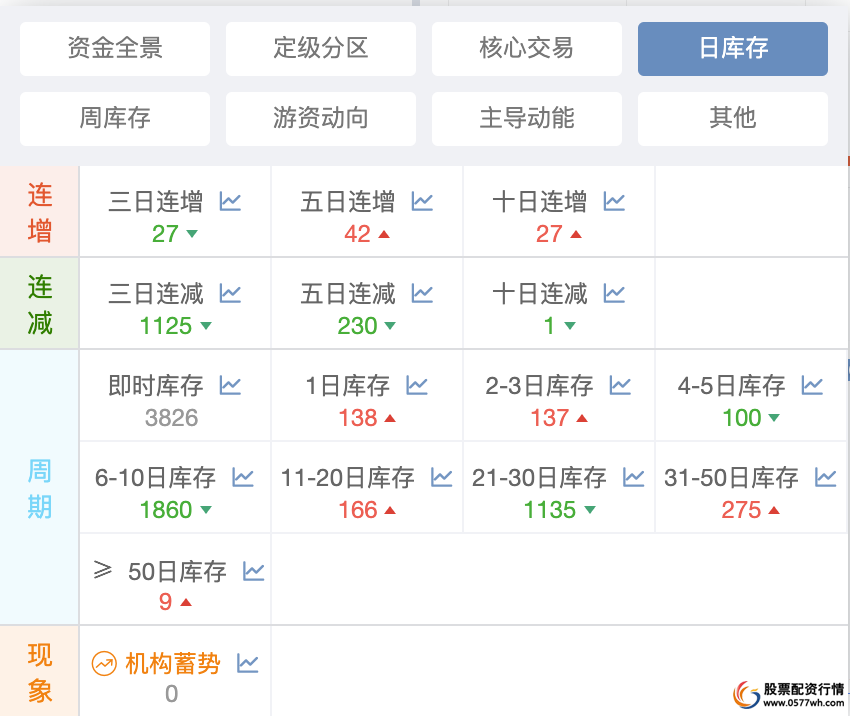Click chart icon beside 31-50日库存
The width and height of the screenshot is (850, 716).
pyautogui.click(x=825, y=477)
